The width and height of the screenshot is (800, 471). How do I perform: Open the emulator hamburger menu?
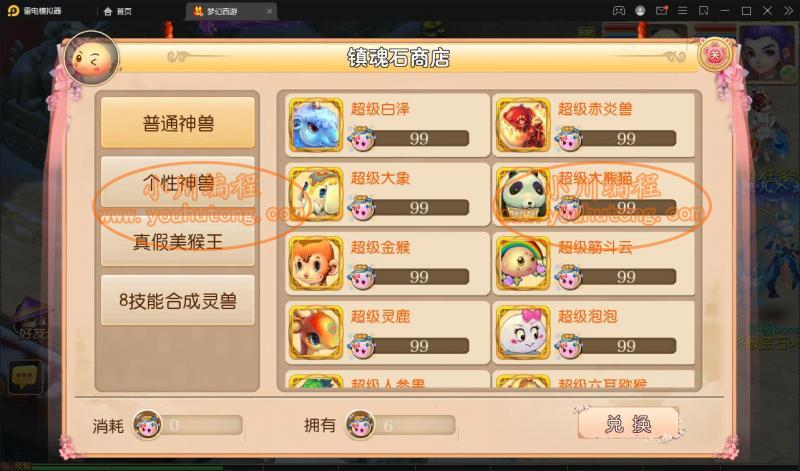[682, 11]
